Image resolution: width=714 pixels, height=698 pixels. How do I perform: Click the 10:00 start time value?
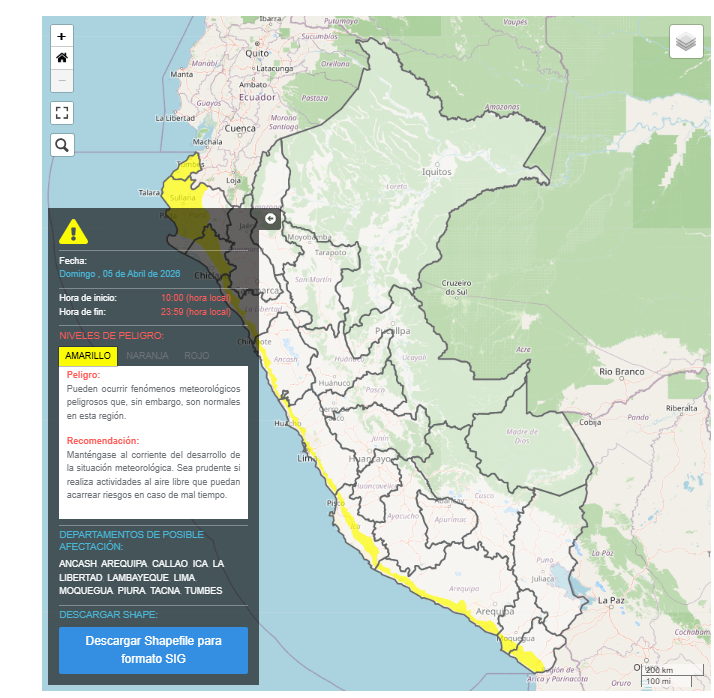coord(196,298)
